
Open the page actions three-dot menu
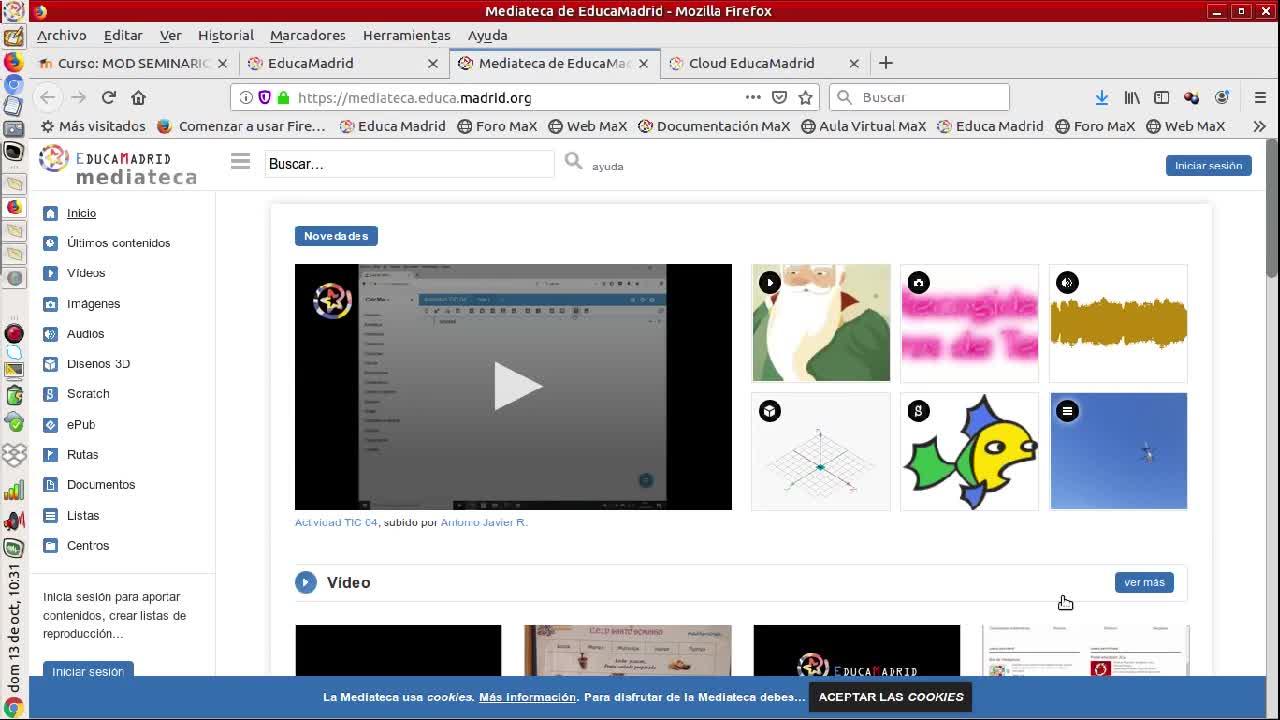(x=753, y=97)
